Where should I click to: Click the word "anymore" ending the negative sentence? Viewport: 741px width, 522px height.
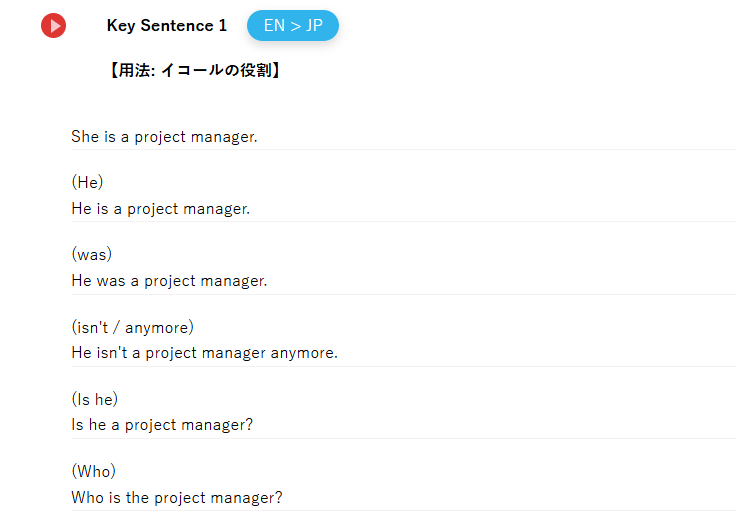click(304, 353)
